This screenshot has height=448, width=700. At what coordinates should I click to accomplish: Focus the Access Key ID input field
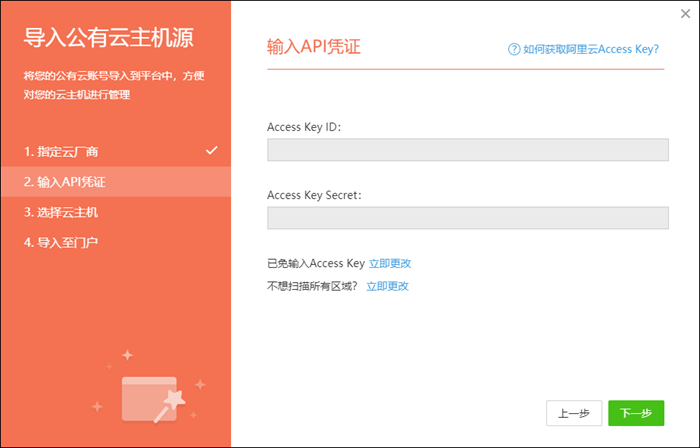pyautogui.click(x=467, y=150)
